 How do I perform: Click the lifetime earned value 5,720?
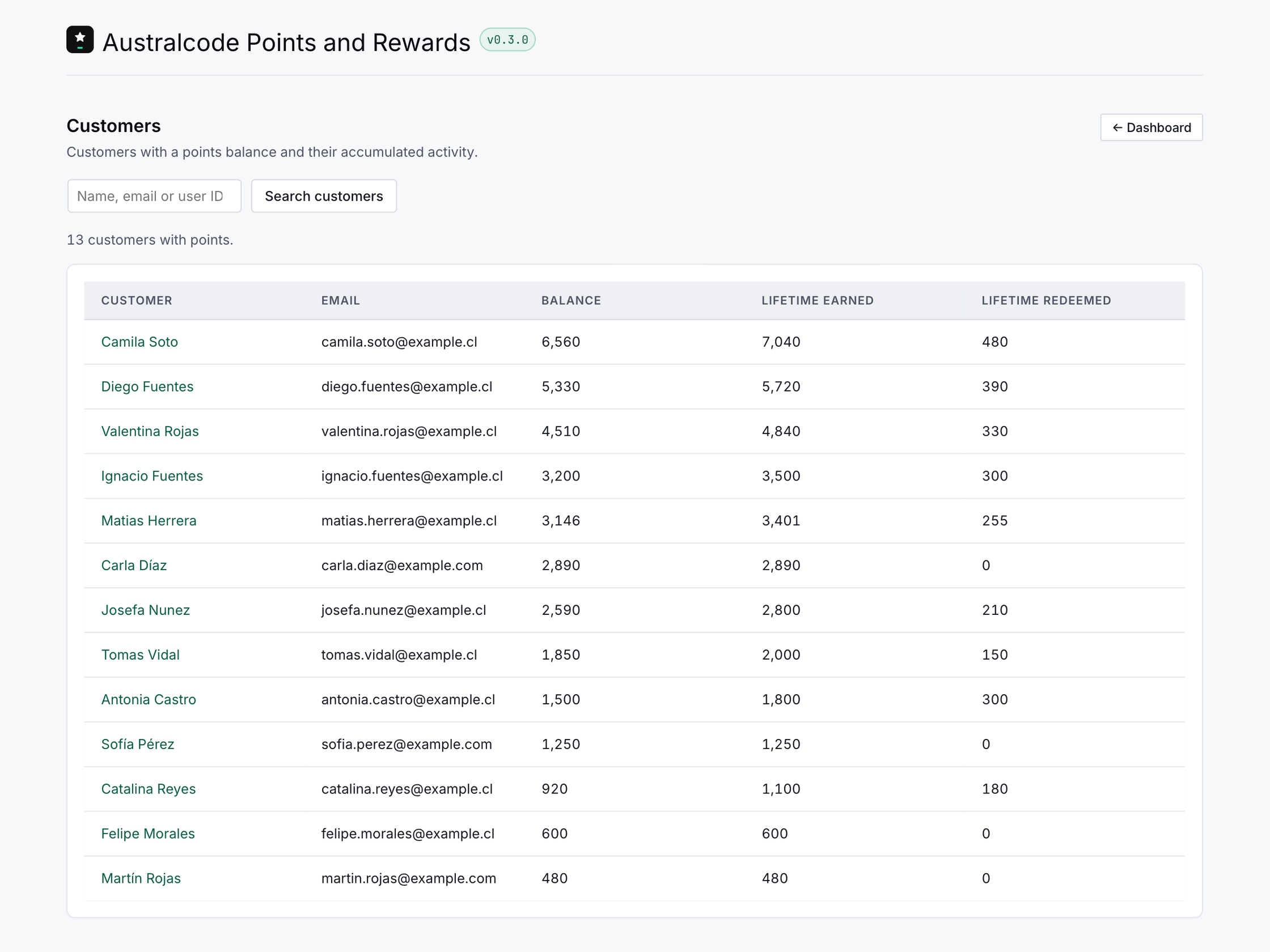[781, 387]
